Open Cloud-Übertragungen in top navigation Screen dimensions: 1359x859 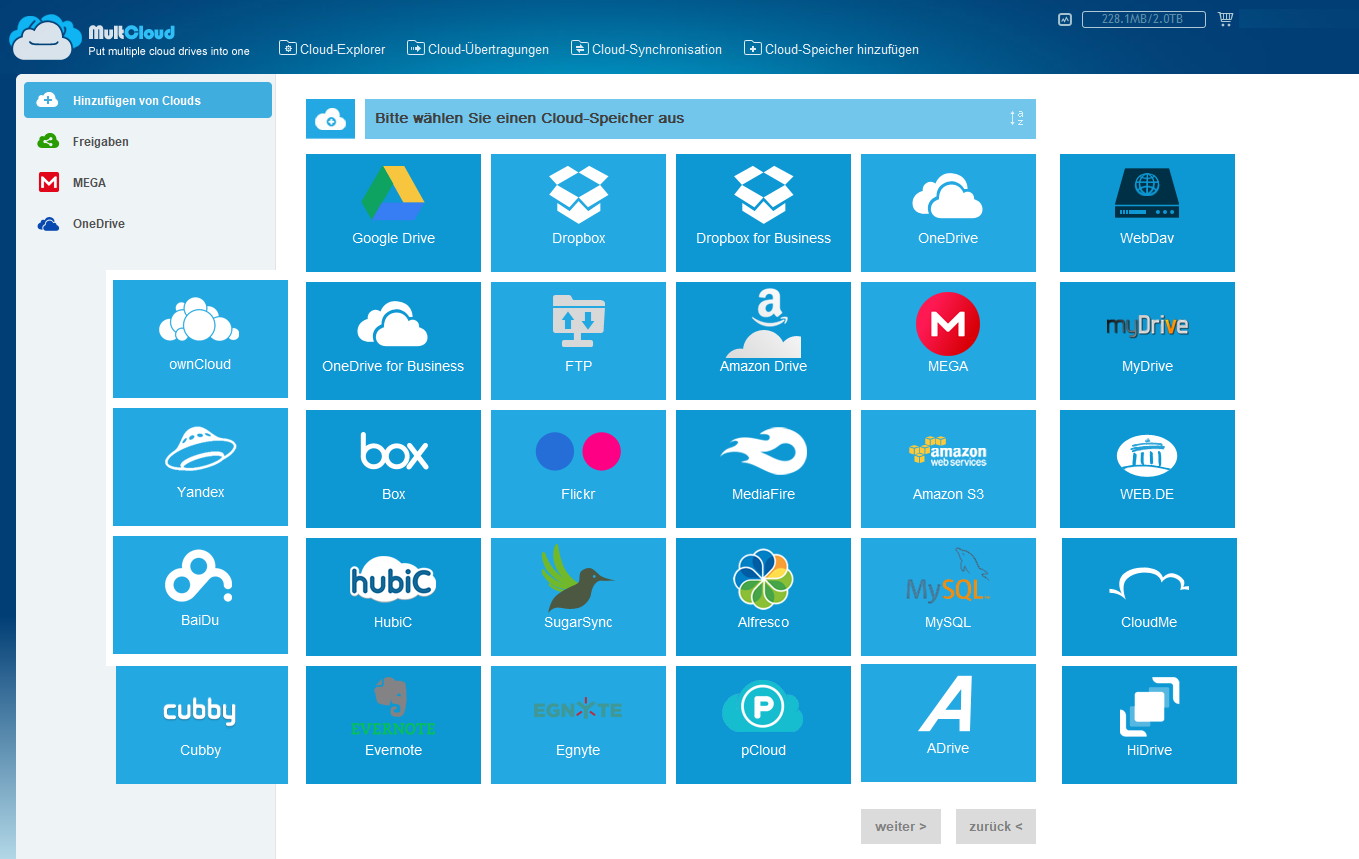point(478,49)
